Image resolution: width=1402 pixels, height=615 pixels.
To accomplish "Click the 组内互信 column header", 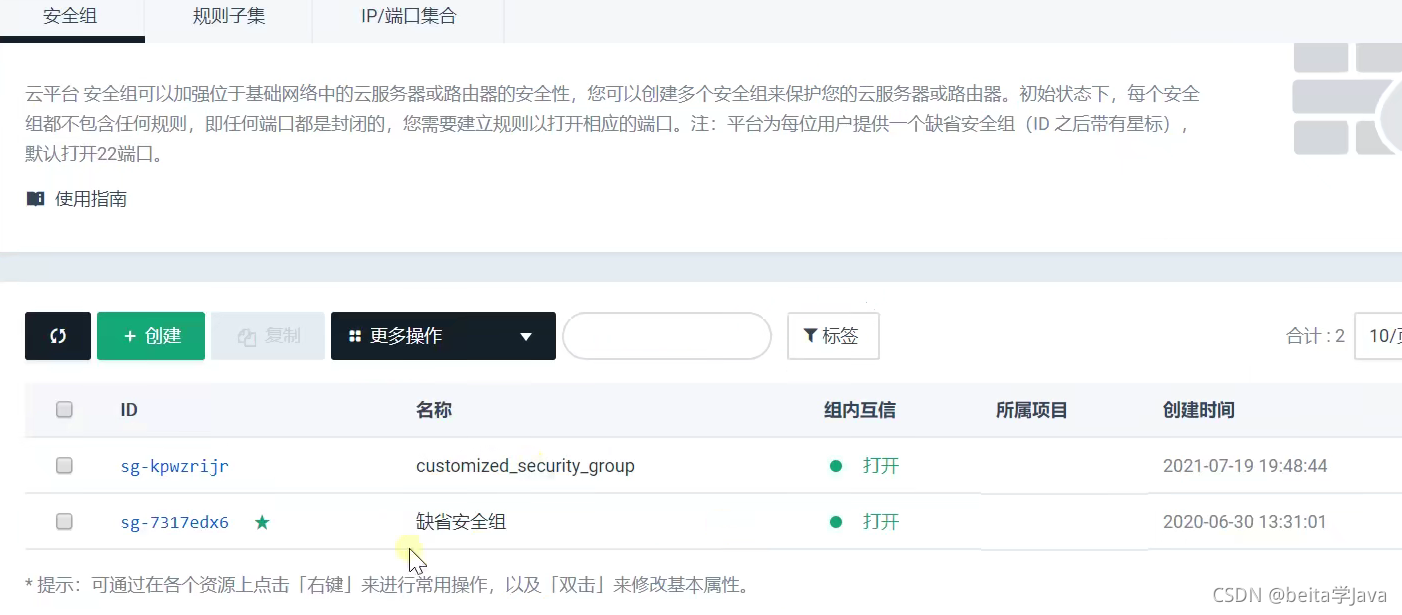I will click(x=860, y=410).
